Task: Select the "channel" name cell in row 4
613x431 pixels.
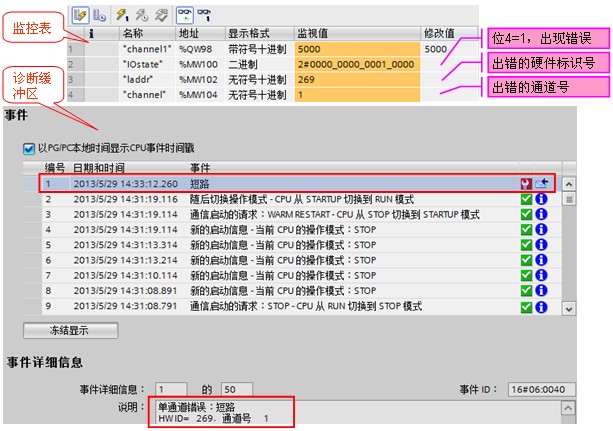Action: click(147, 95)
